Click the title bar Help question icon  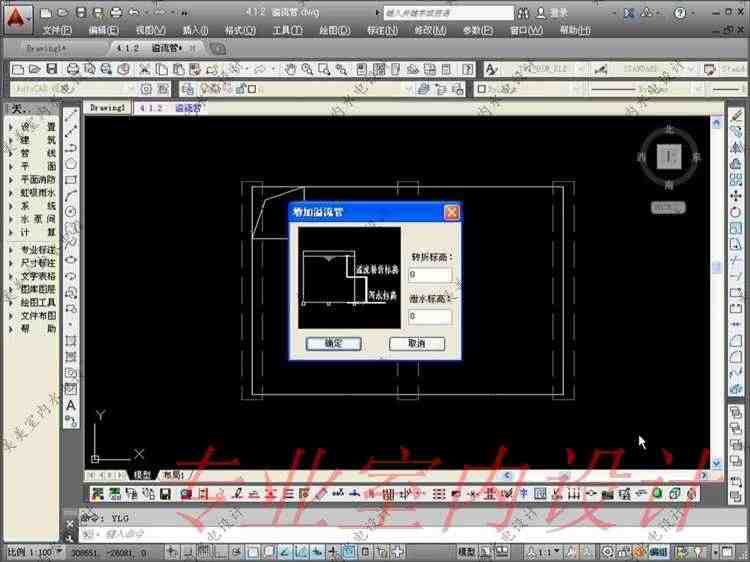(680, 13)
